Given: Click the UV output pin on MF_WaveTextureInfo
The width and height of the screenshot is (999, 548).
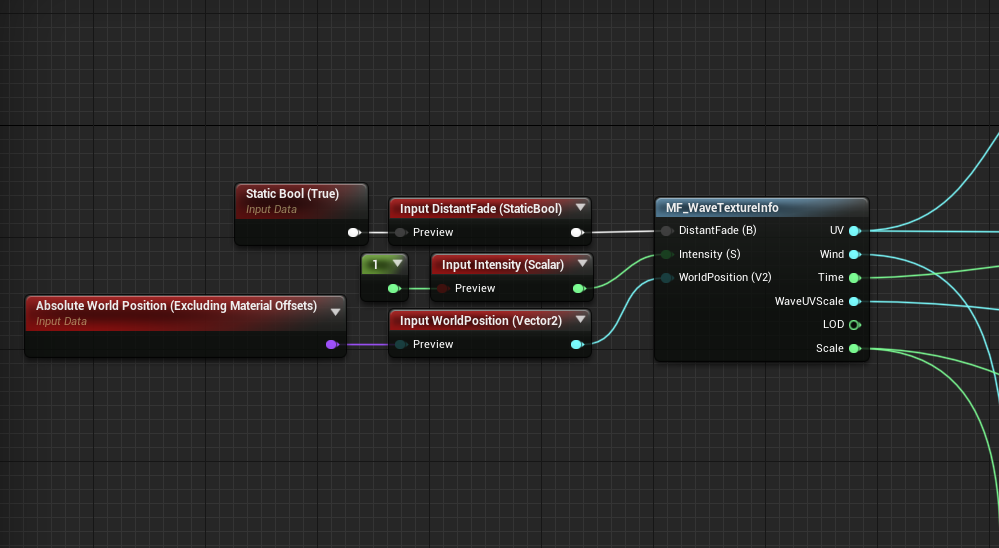Looking at the screenshot, I should coord(854,231).
